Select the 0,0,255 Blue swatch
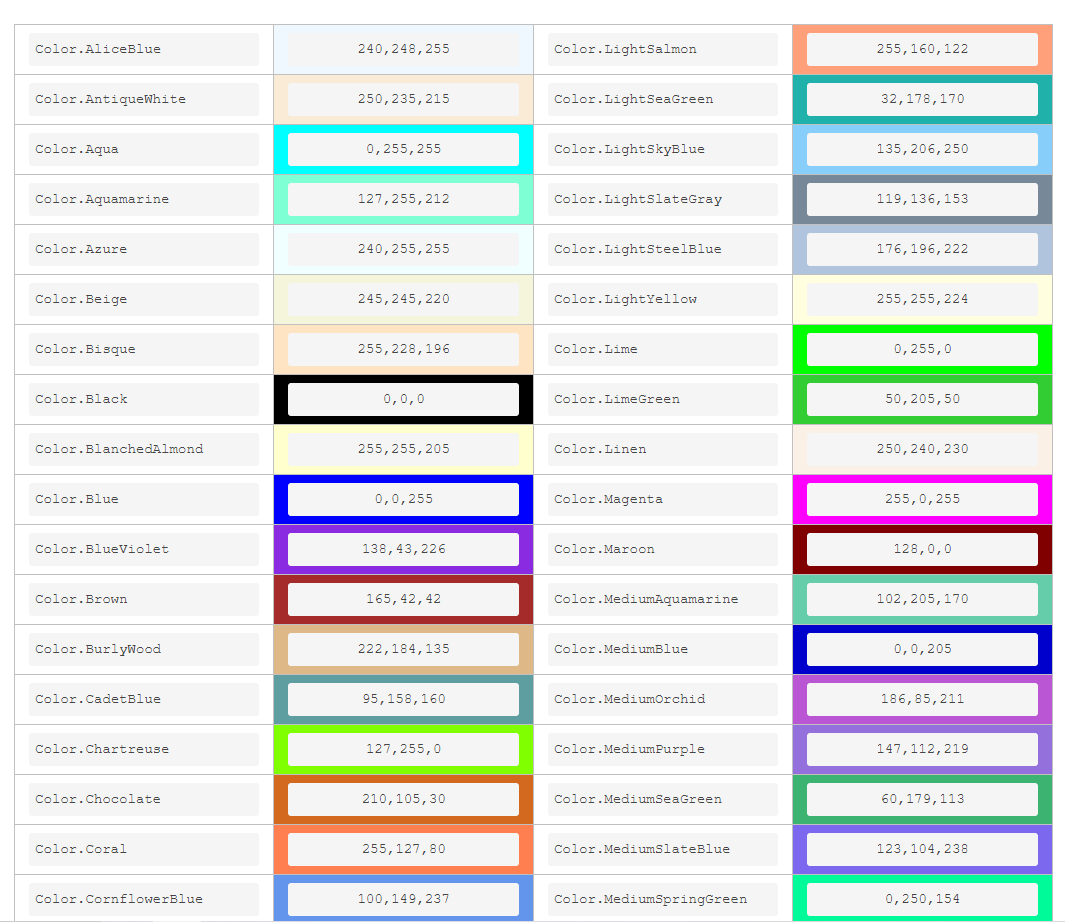 pyautogui.click(x=403, y=499)
